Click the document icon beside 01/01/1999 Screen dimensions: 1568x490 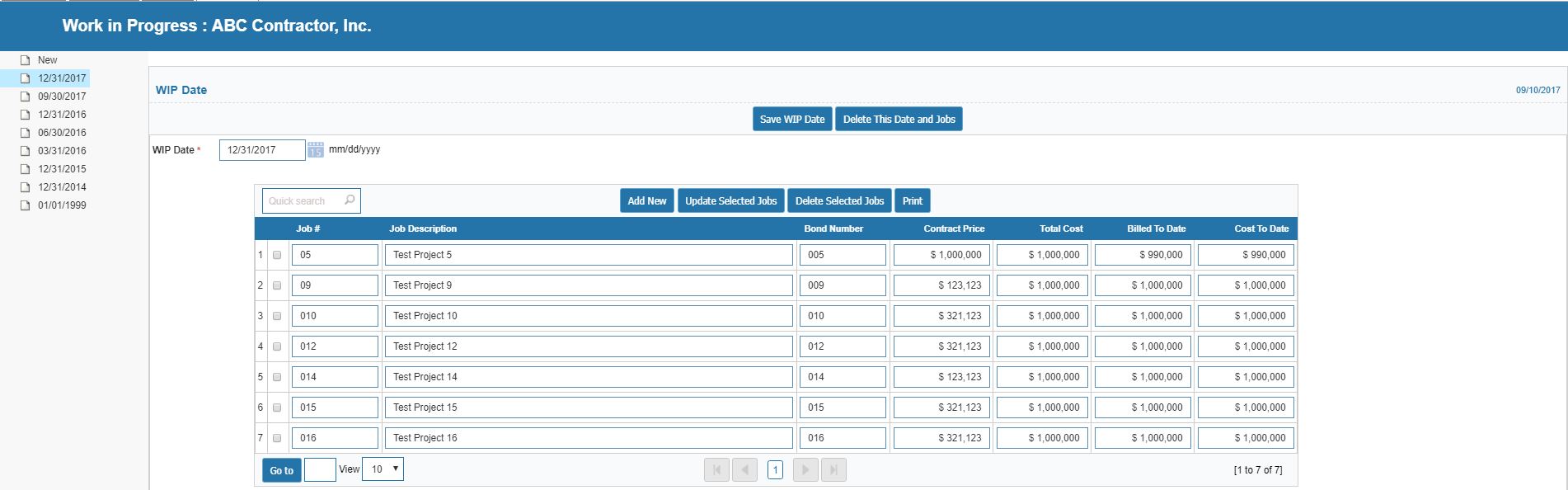(26, 205)
